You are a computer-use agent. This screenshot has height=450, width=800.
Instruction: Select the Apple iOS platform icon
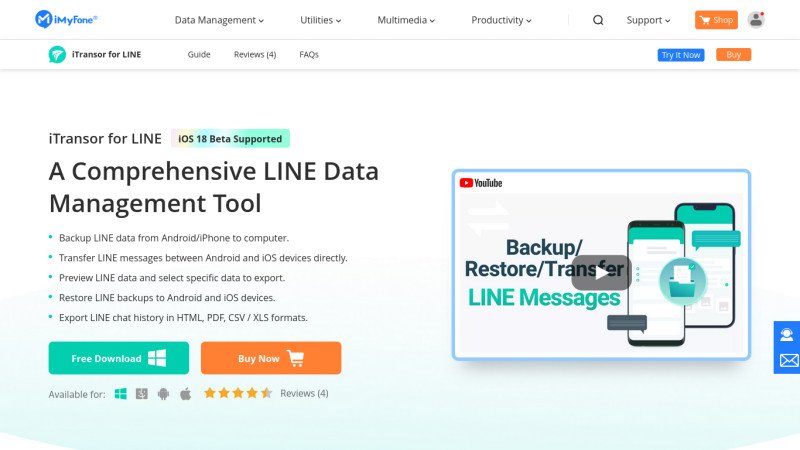(x=185, y=393)
